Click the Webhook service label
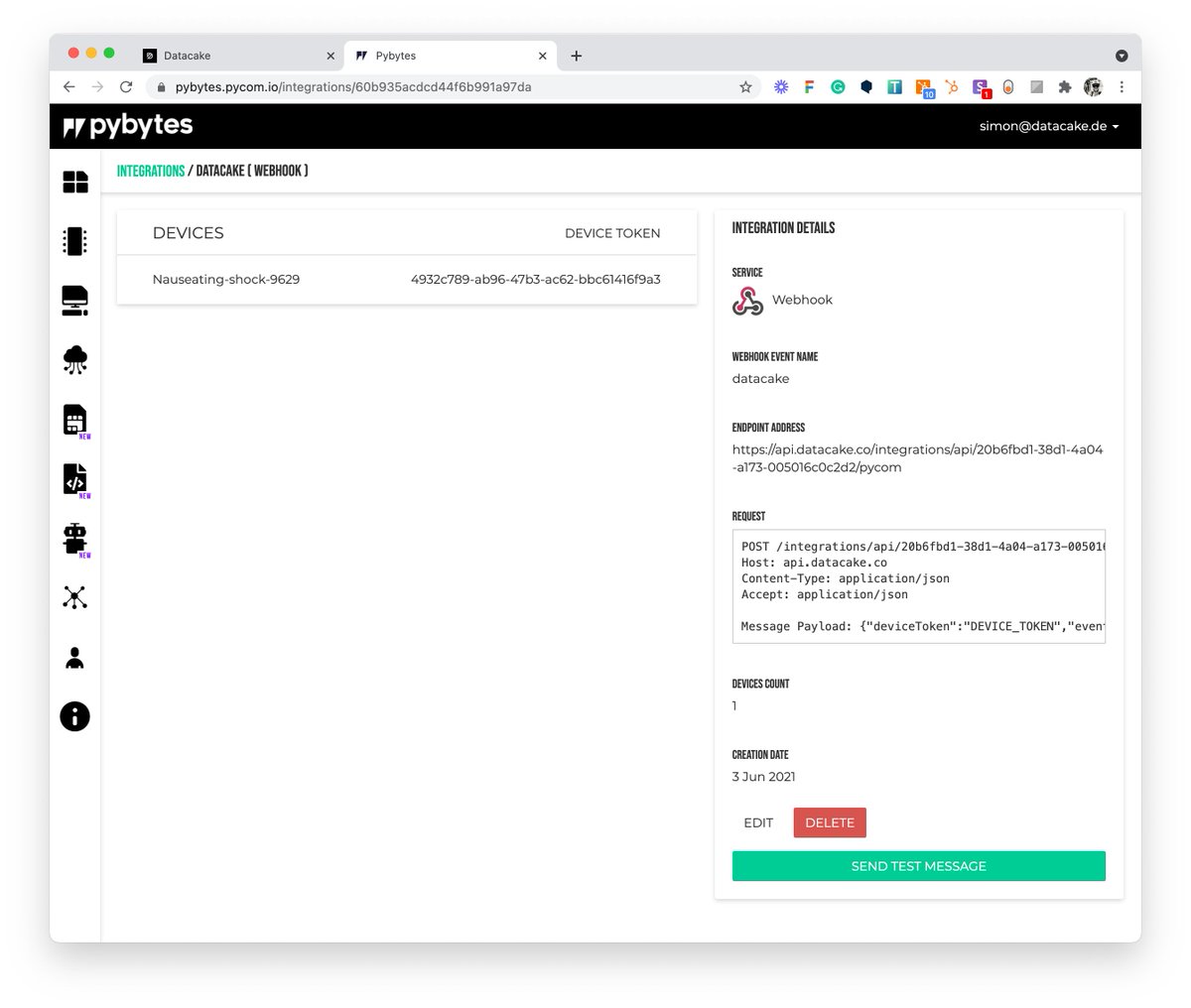The image size is (1191, 1008). (803, 300)
